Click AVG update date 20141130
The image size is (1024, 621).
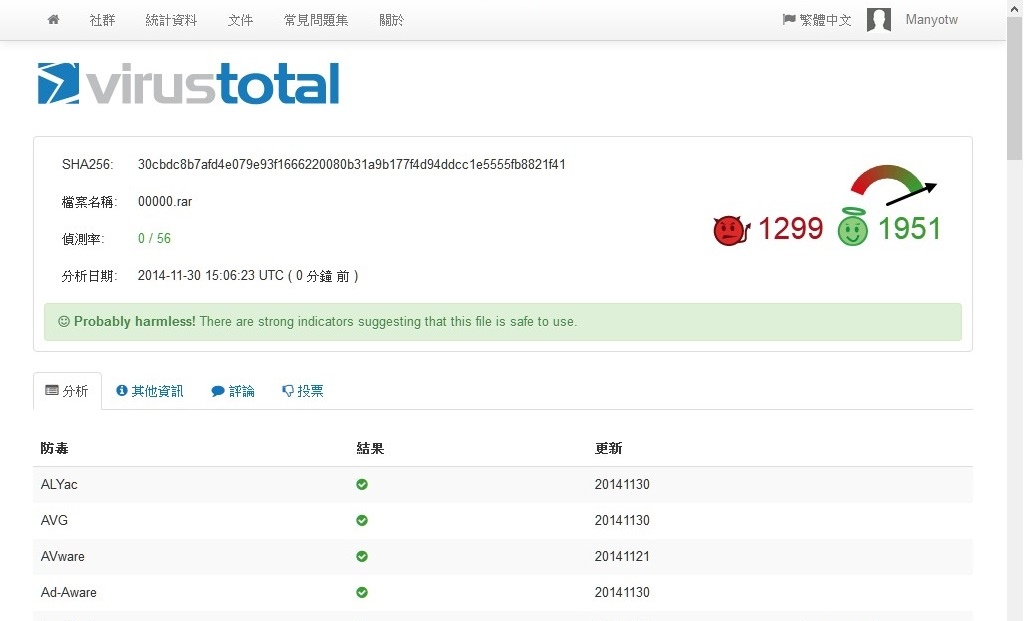click(x=622, y=520)
